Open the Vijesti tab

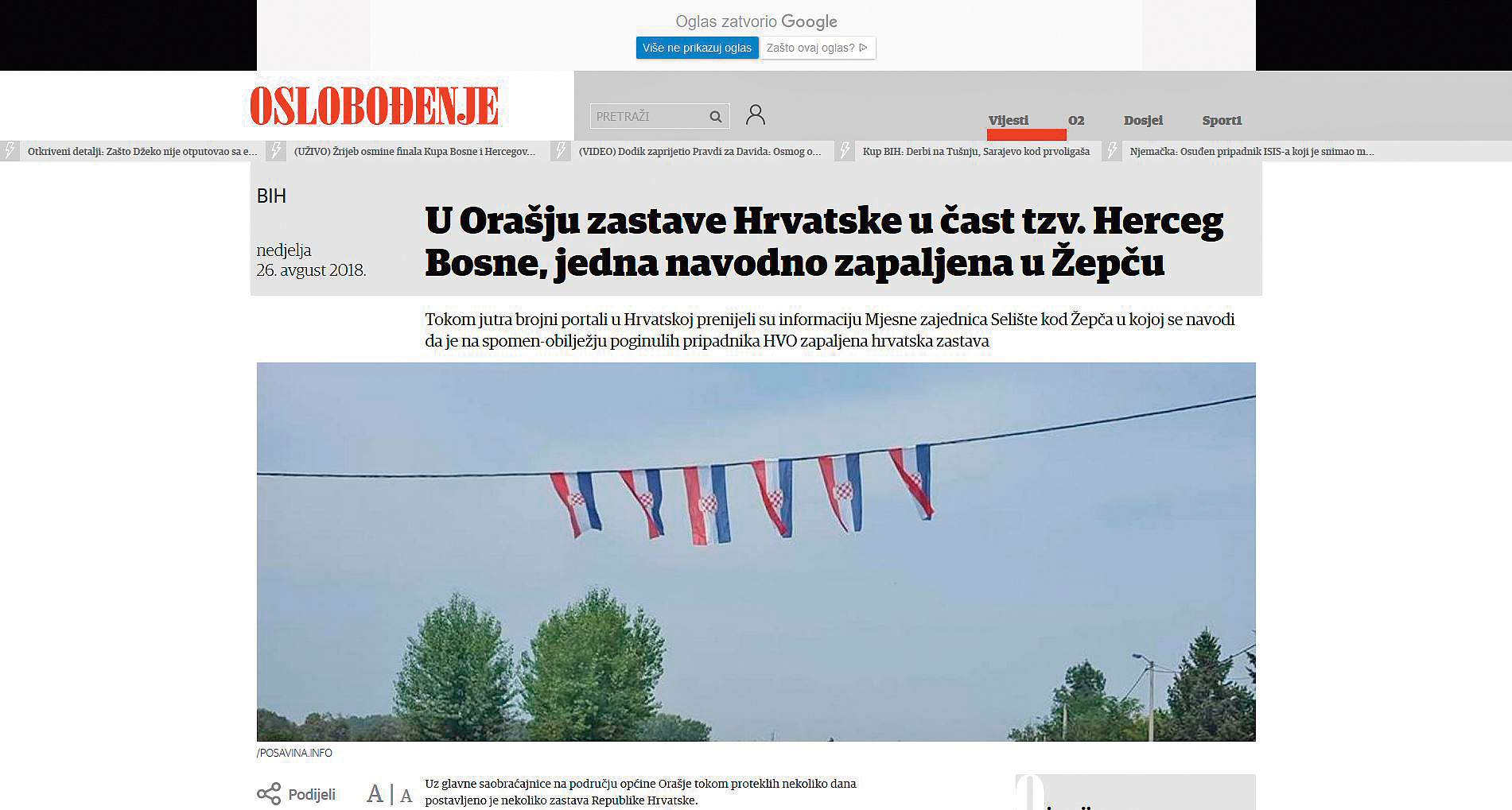[x=1008, y=120]
